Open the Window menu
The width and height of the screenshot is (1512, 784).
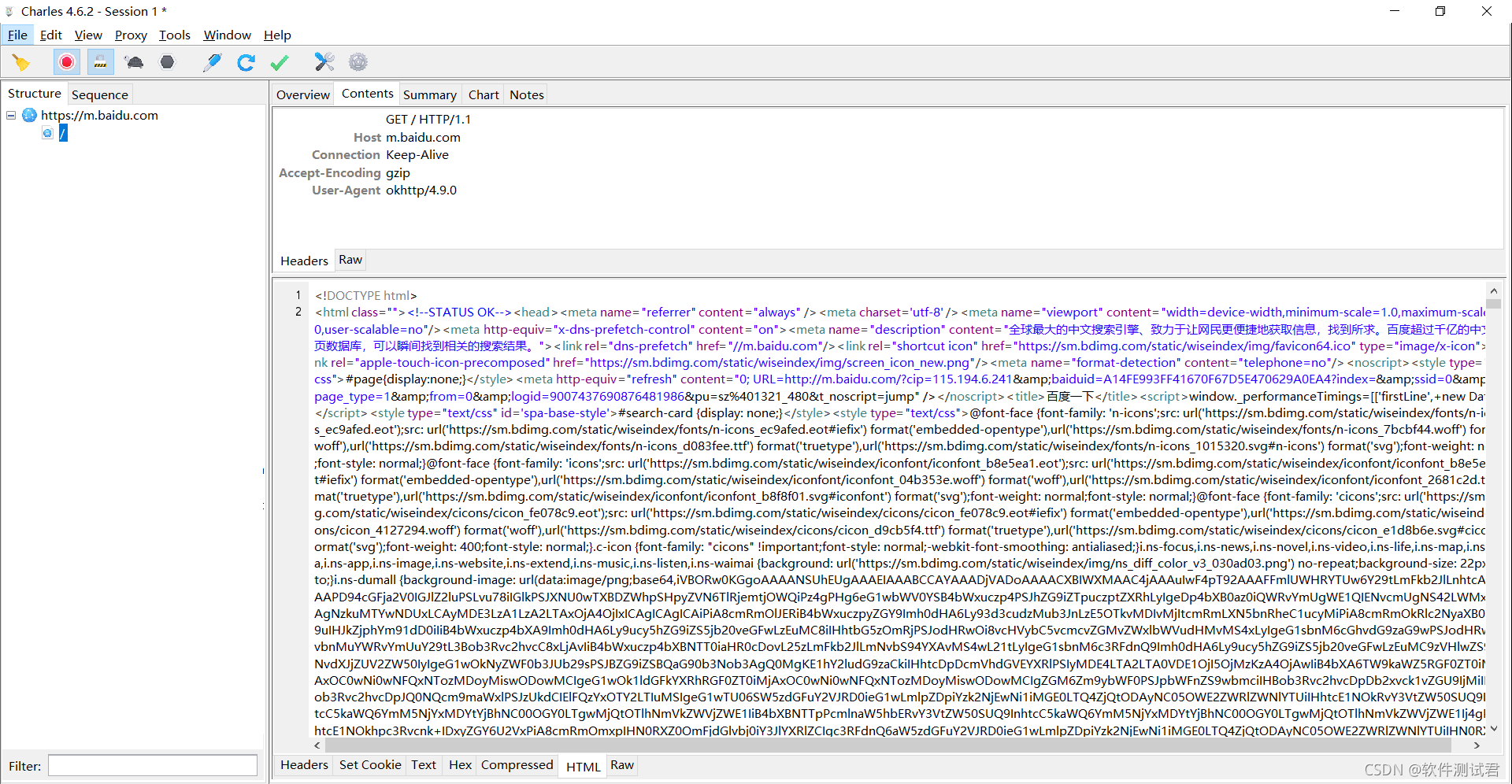pyautogui.click(x=228, y=35)
